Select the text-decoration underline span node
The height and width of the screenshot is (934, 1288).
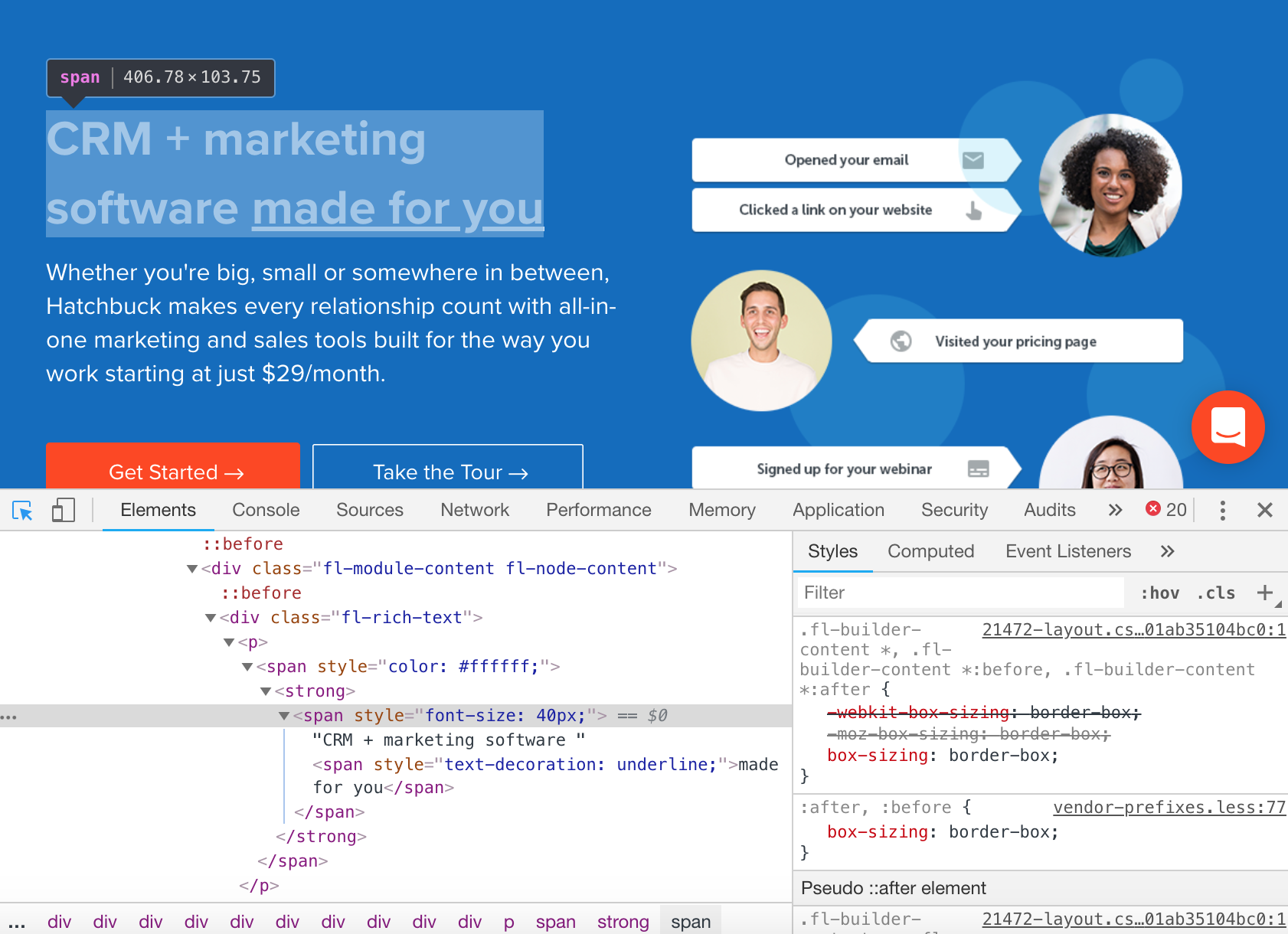pos(544,775)
